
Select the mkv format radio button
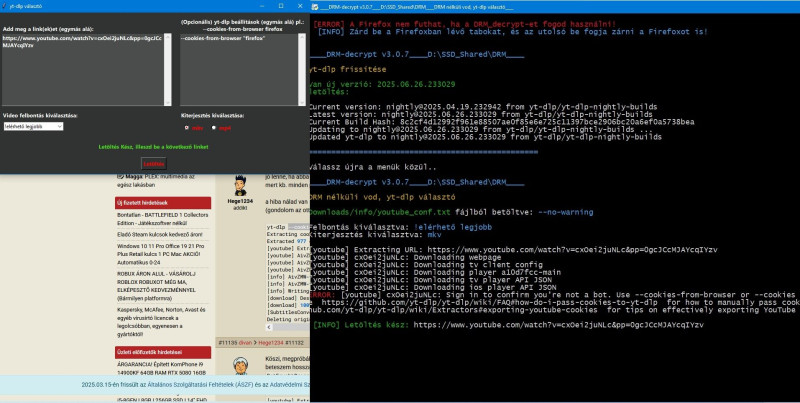[187, 128]
